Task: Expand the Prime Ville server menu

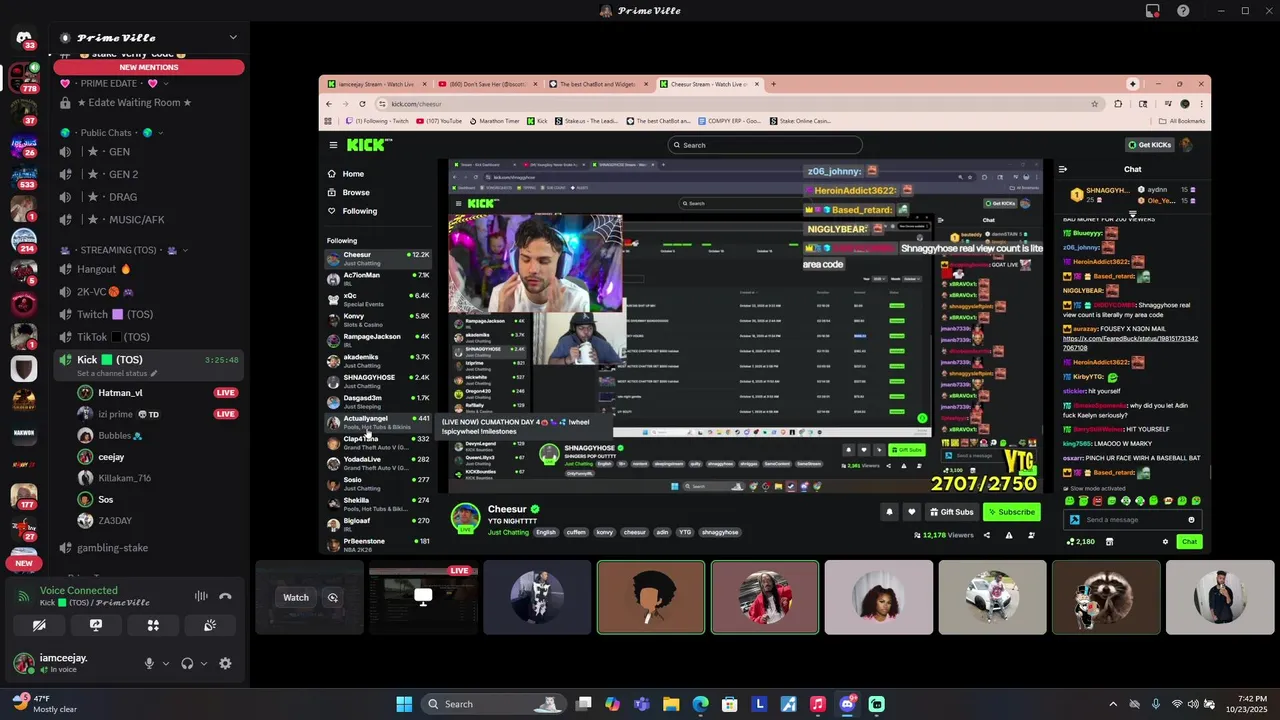Action: [x=233, y=38]
